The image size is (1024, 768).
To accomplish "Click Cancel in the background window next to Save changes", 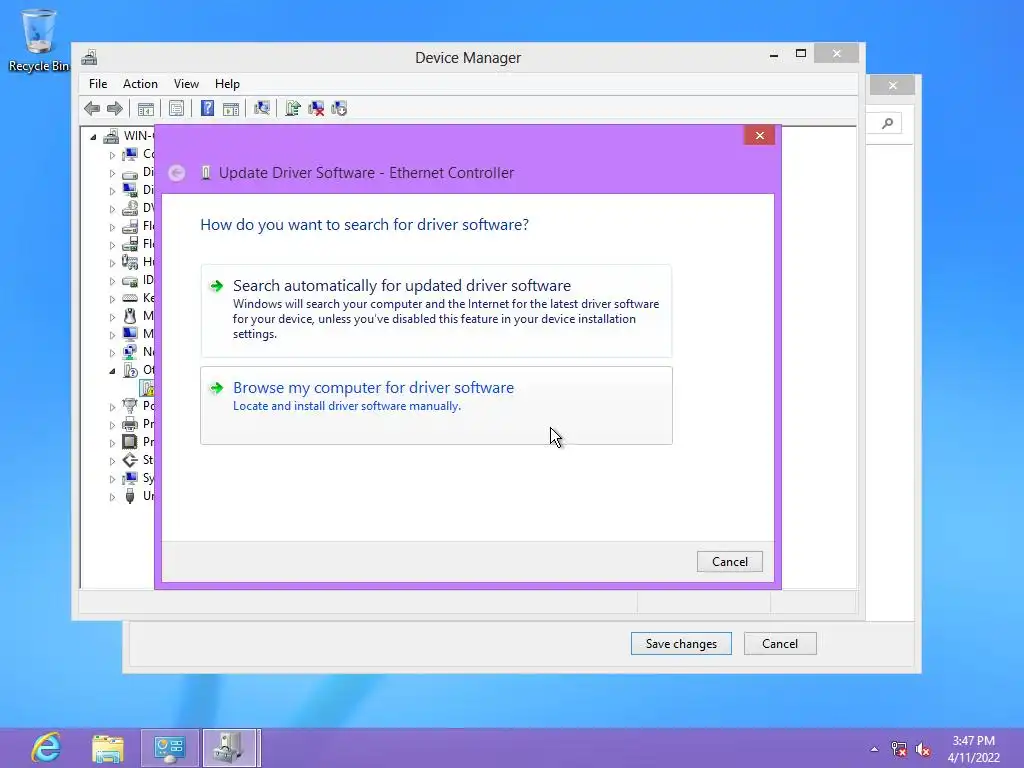I will coord(780,644).
